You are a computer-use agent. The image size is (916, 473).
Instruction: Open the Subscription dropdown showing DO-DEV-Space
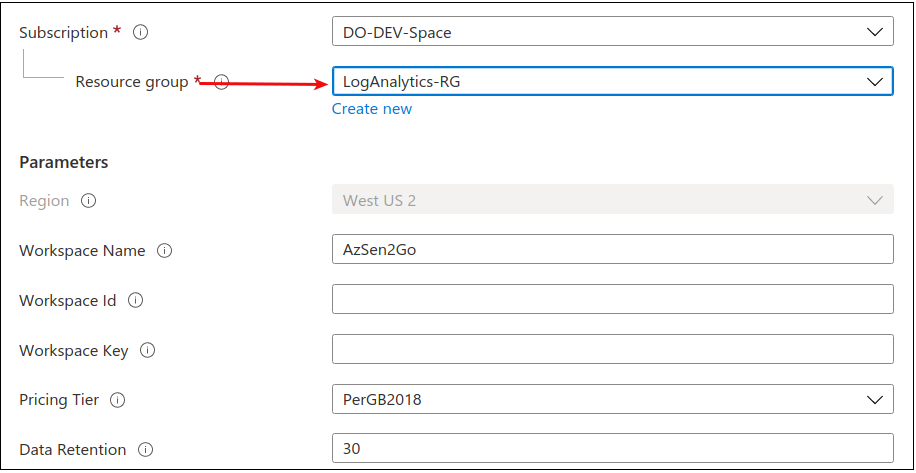click(612, 32)
